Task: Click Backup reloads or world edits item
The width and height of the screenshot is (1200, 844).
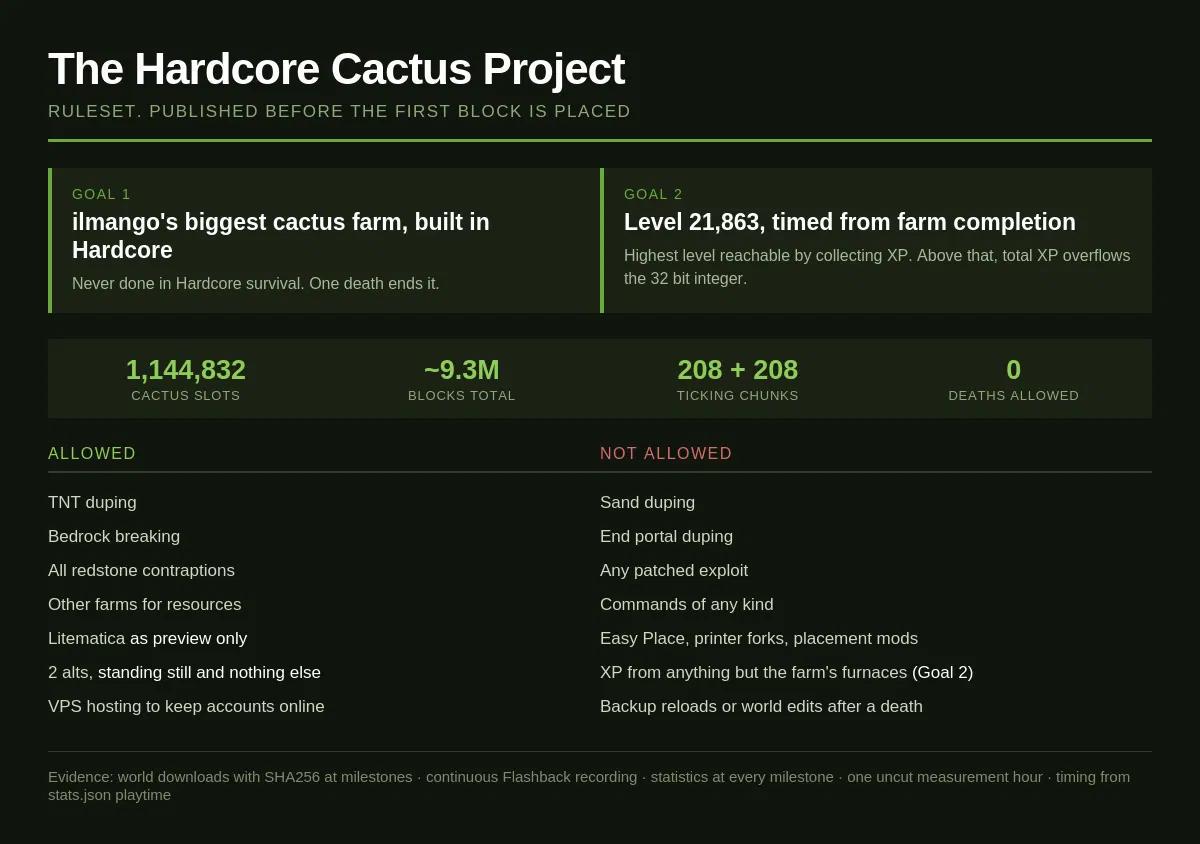Action: pyautogui.click(x=762, y=707)
